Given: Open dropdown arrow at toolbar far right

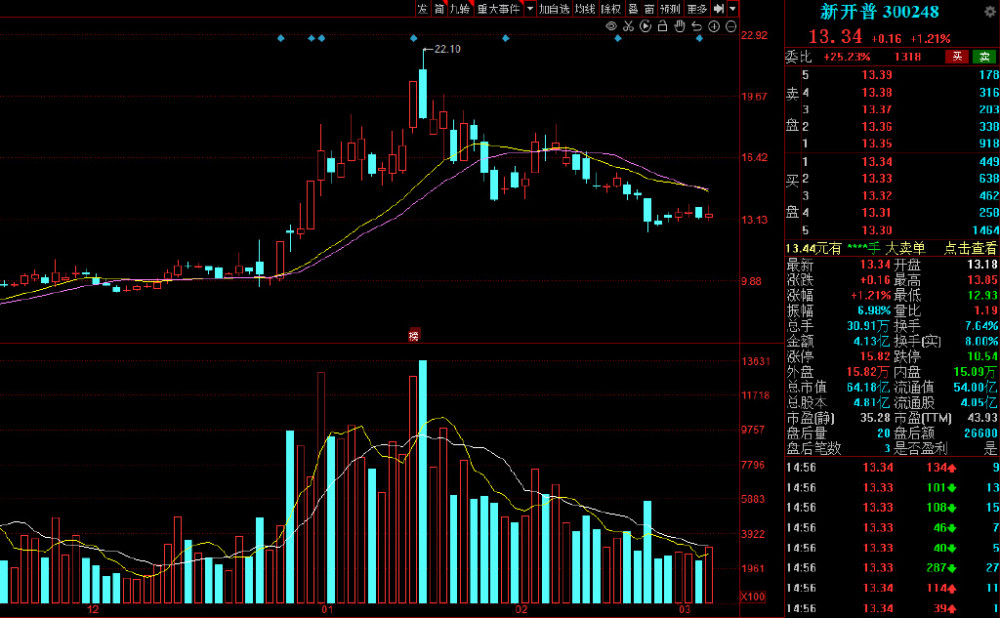Looking at the screenshot, I should tap(733, 8).
